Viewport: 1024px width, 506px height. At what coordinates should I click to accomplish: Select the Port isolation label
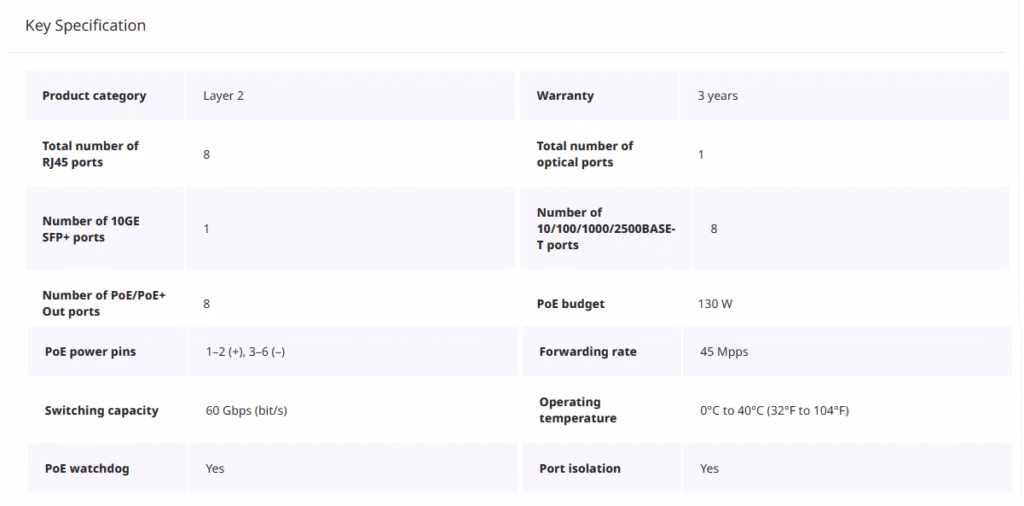click(580, 468)
